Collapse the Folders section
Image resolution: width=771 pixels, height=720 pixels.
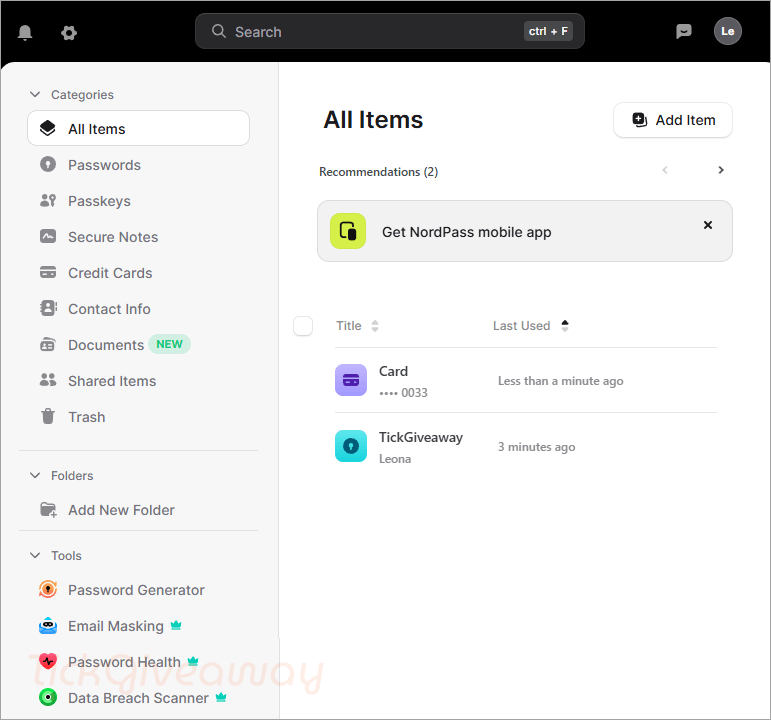(x=35, y=475)
